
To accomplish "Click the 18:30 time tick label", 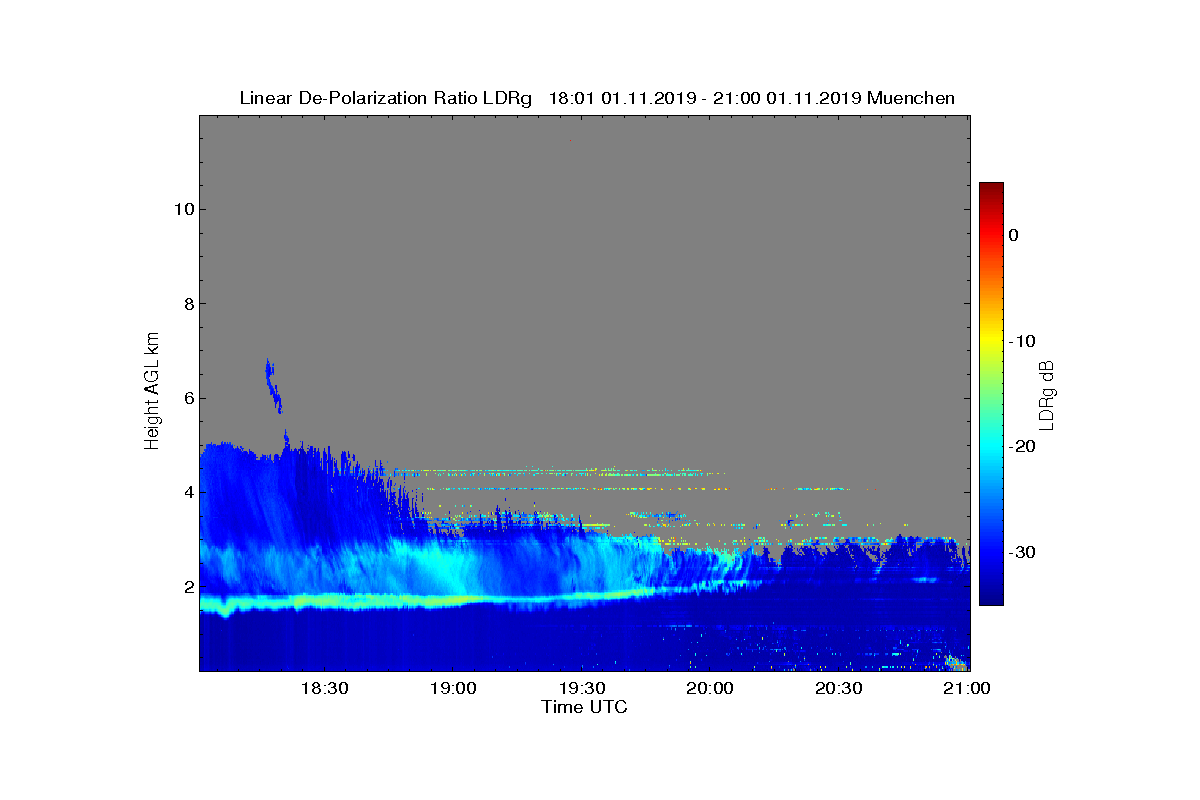I will [323, 689].
